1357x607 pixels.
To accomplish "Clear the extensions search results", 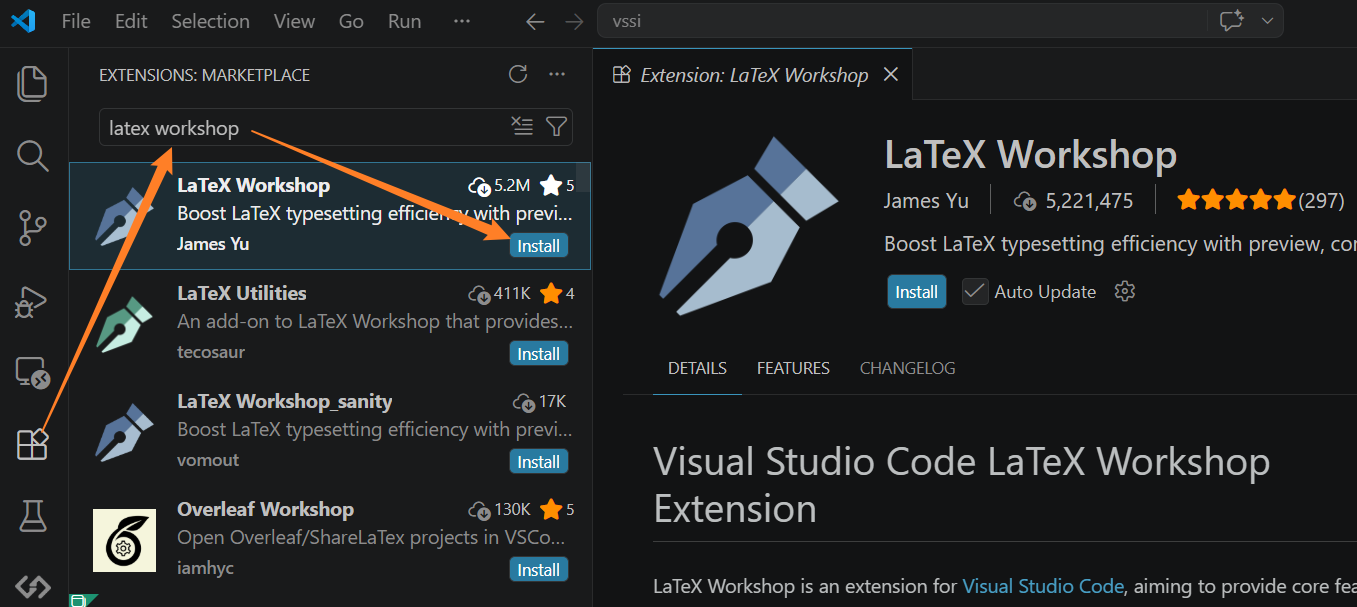I will pos(522,126).
